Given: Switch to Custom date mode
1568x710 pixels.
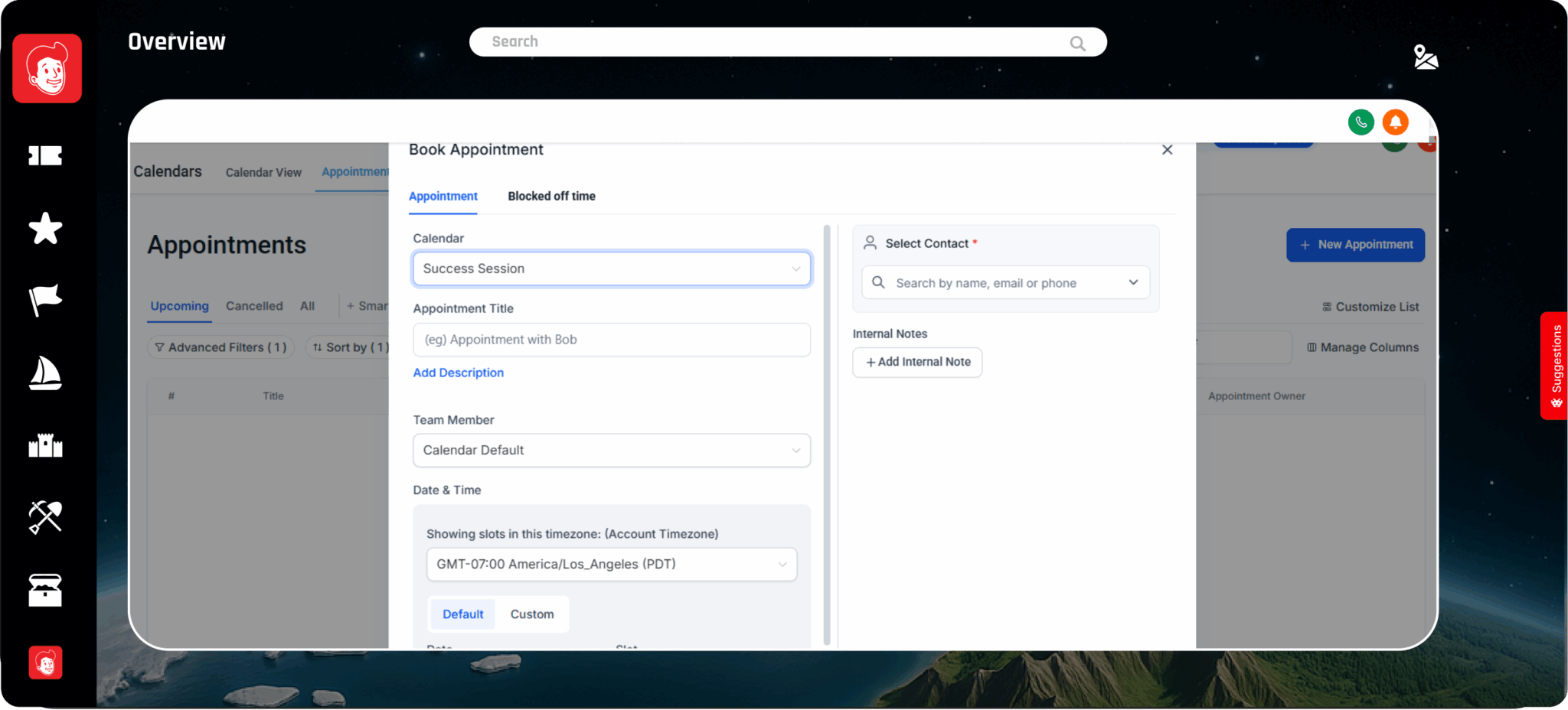Looking at the screenshot, I should point(531,614).
